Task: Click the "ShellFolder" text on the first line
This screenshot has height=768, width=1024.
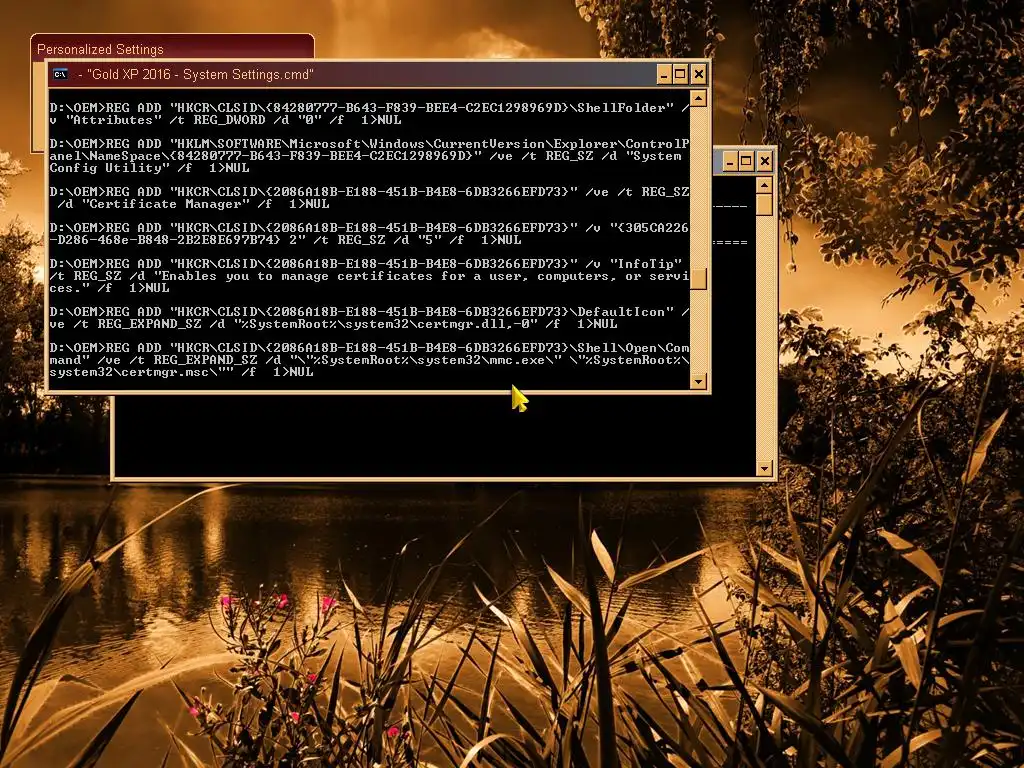Action: 621,108
